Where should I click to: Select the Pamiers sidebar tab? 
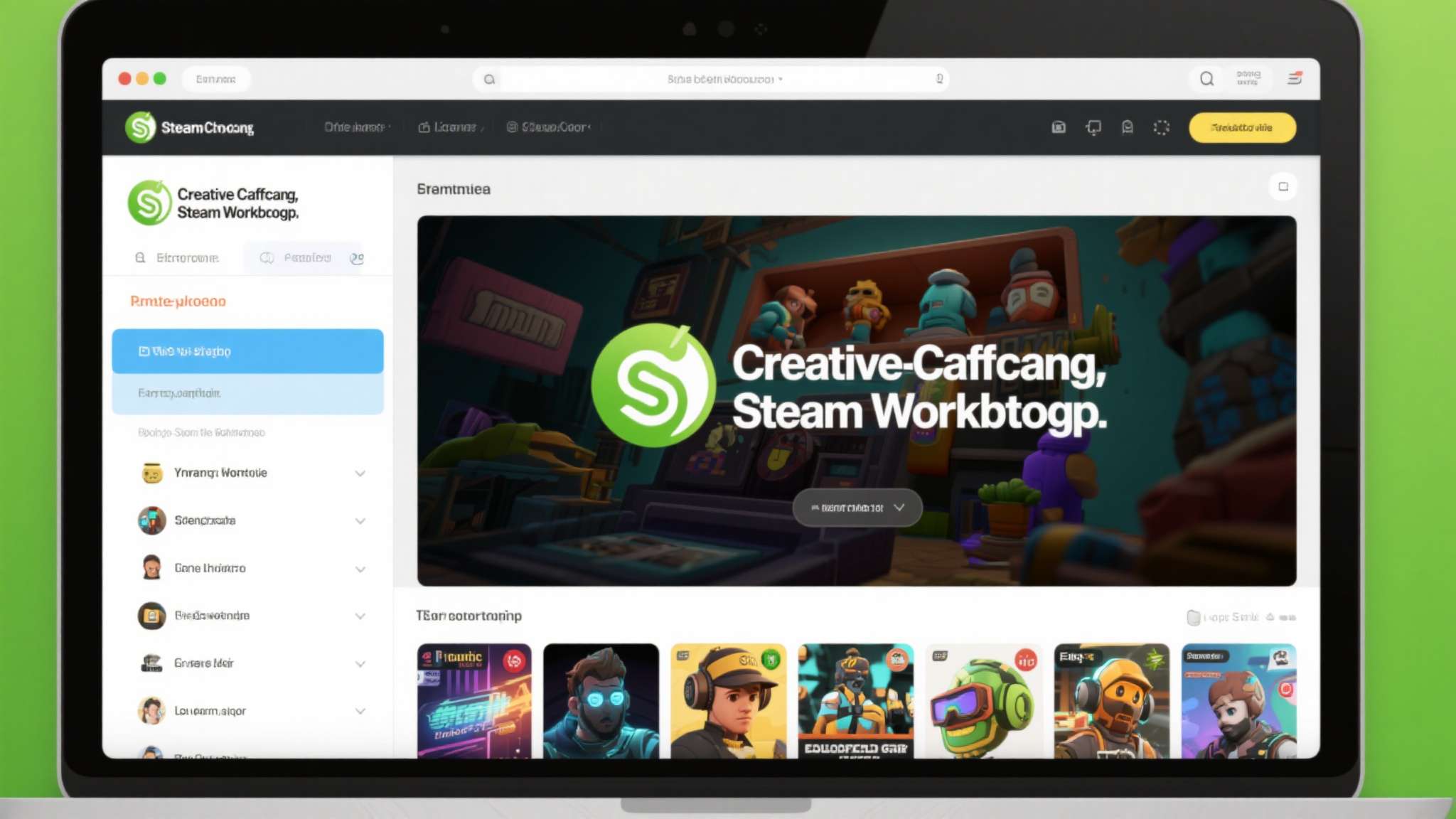[x=304, y=257]
